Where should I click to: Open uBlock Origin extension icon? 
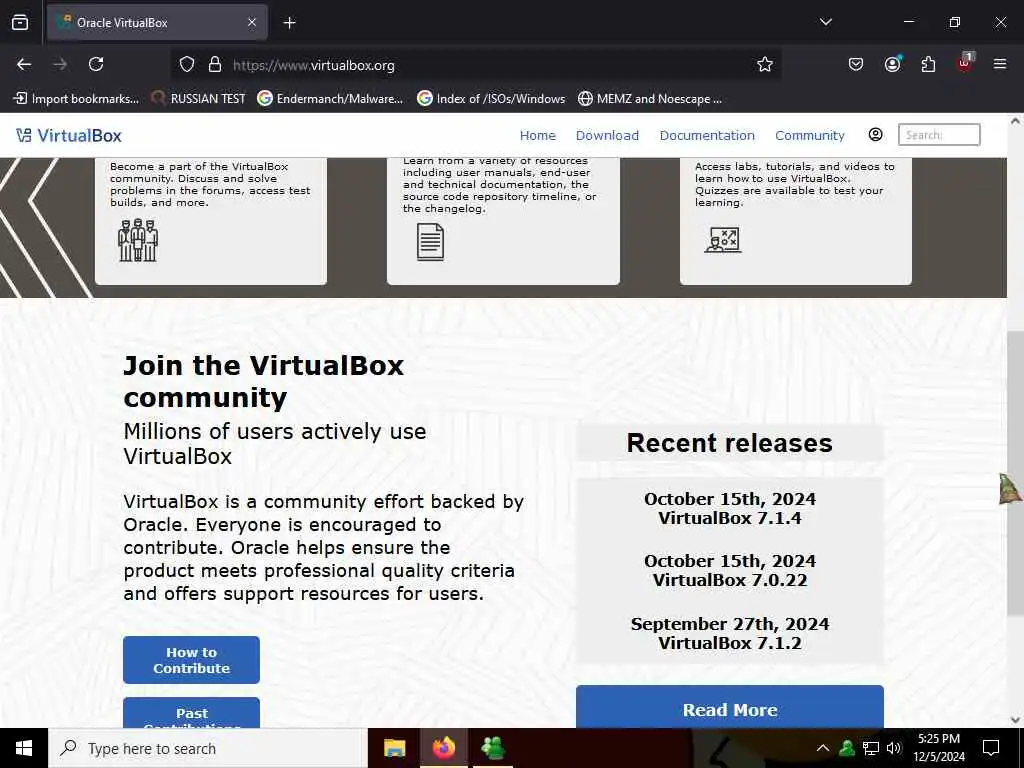pyautogui.click(x=965, y=63)
